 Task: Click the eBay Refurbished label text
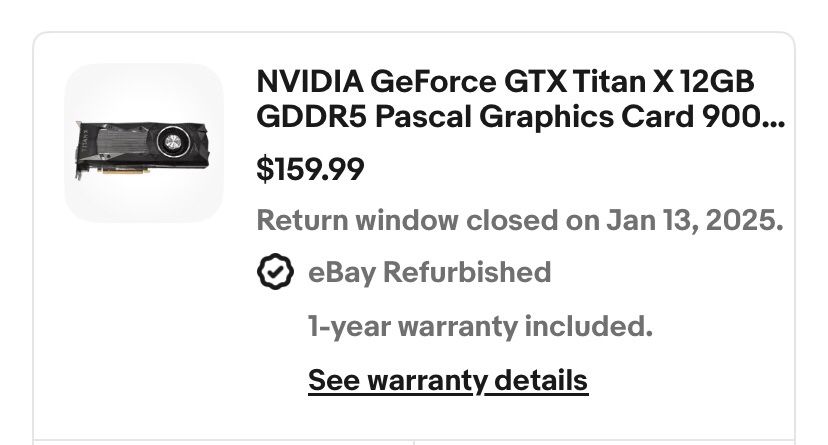click(429, 272)
